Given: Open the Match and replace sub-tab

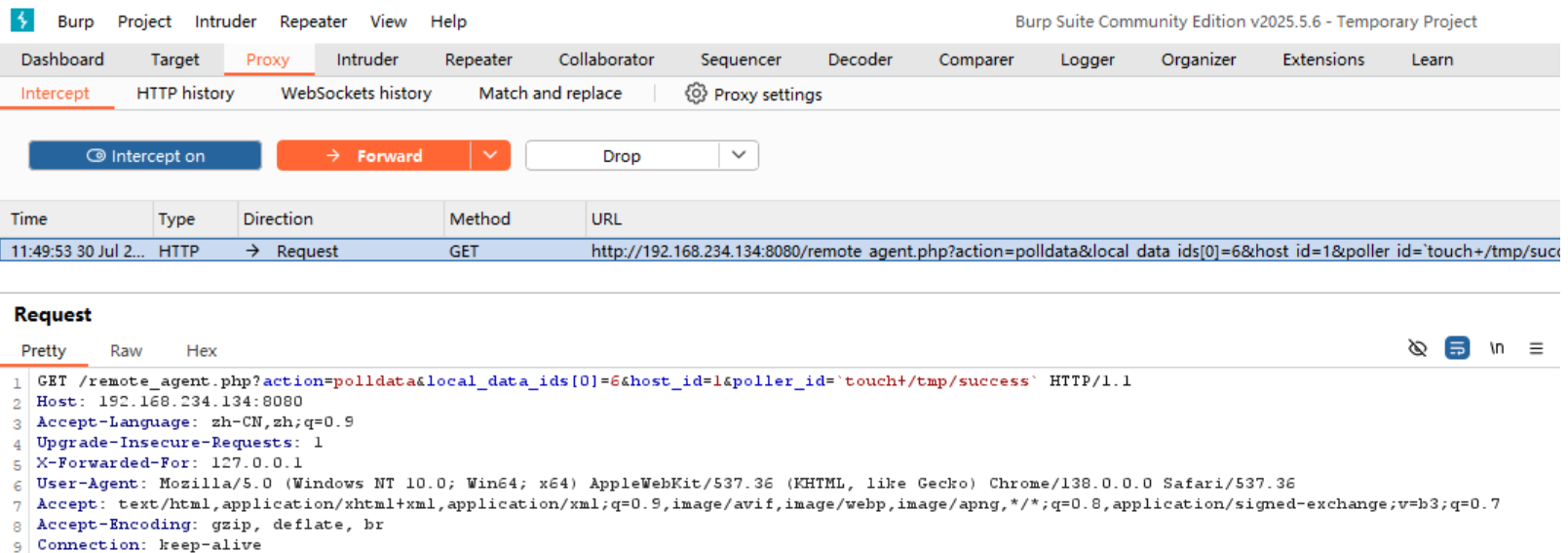Looking at the screenshot, I should point(550,94).
